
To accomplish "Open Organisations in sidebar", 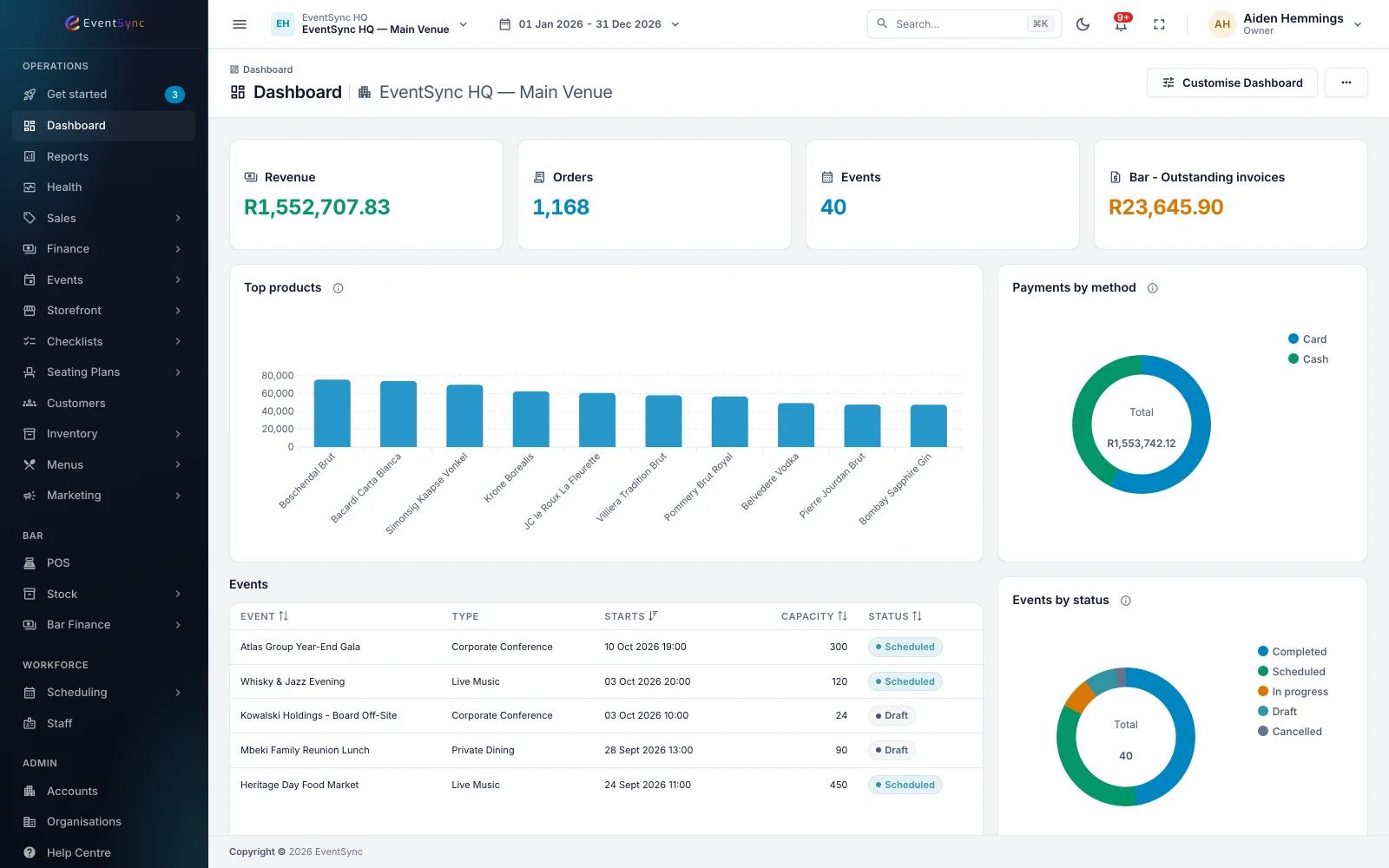I will coord(104,822).
